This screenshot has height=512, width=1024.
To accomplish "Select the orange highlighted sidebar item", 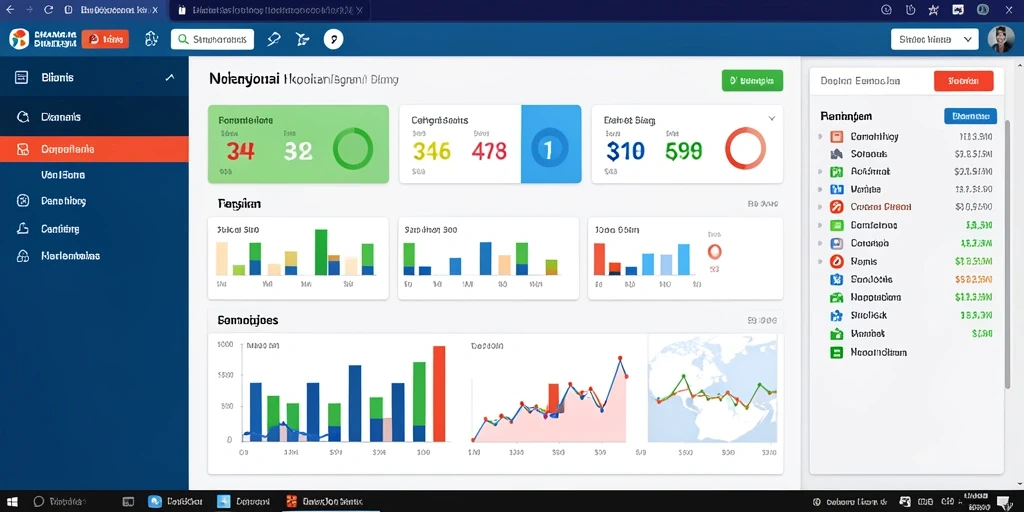I will pyautogui.click(x=94, y=149).
